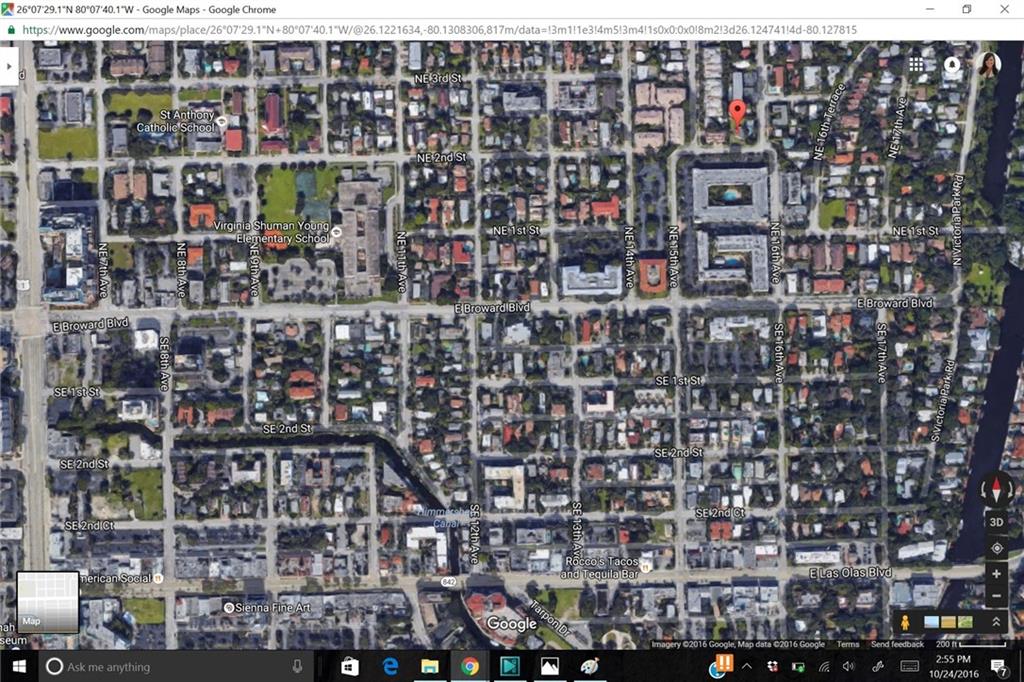Pick up the Street View pegman
Image resolution: width=1024 pixels, height=682 pixels.
click(x=905, y=622)
